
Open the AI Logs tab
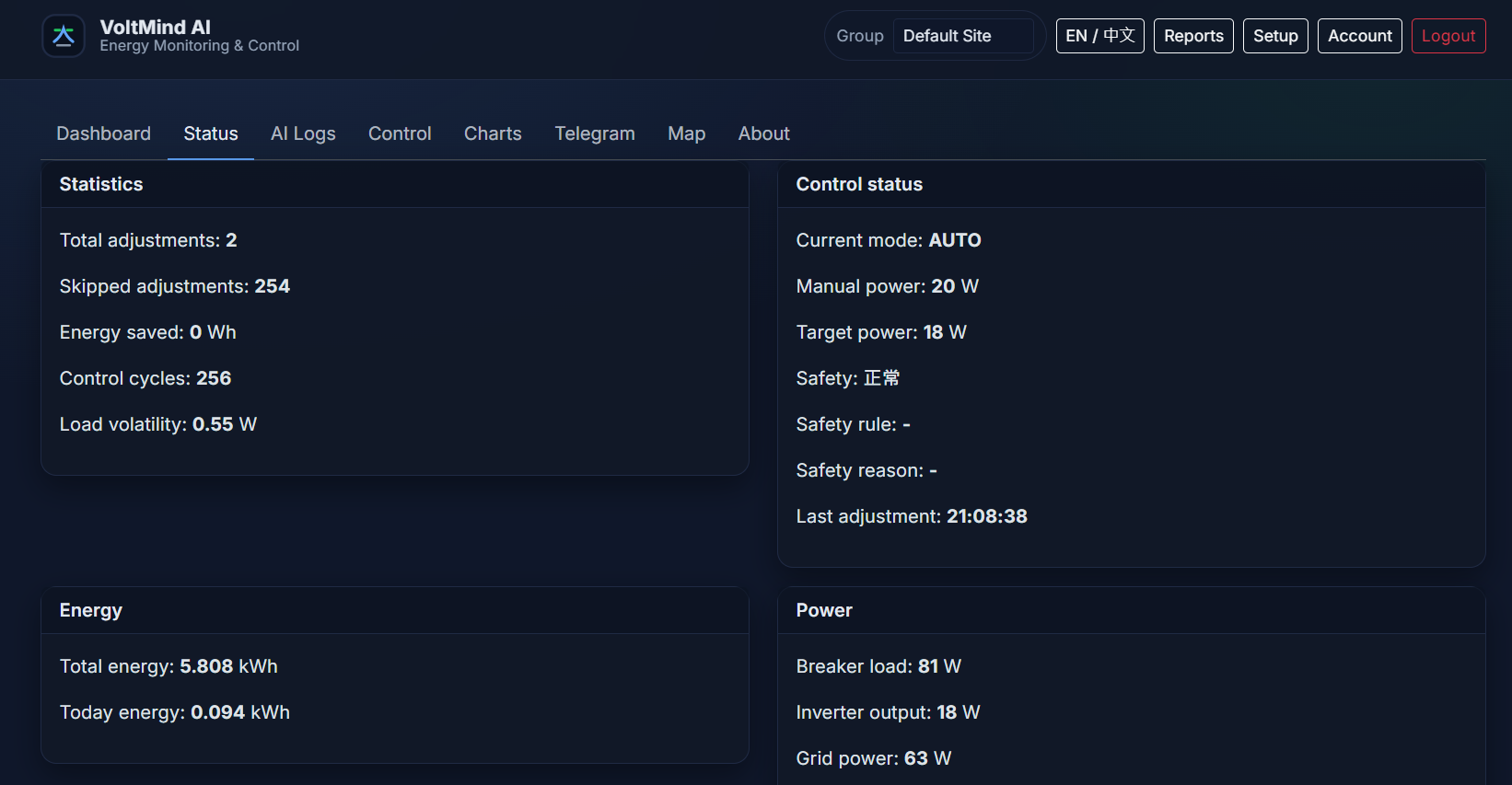pyautogui.click(x=303, y=133)
